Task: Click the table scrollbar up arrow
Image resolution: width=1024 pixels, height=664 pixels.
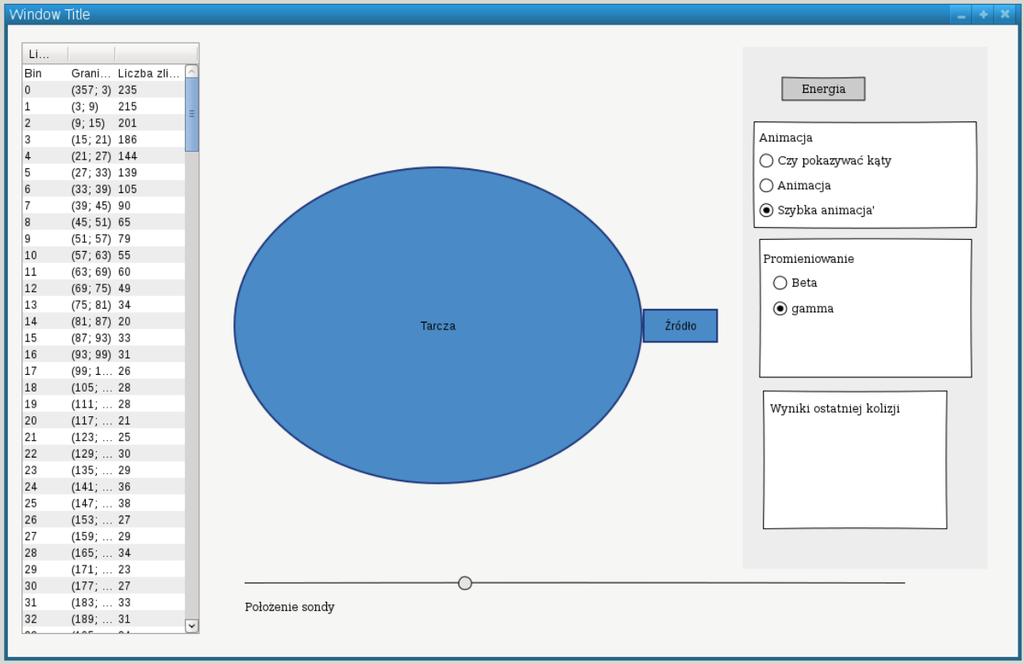Action: click(191, 72)
